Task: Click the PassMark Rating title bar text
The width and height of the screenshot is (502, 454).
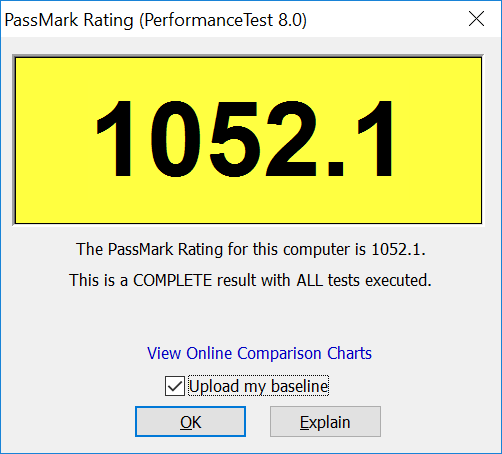Action: (155, 20)
